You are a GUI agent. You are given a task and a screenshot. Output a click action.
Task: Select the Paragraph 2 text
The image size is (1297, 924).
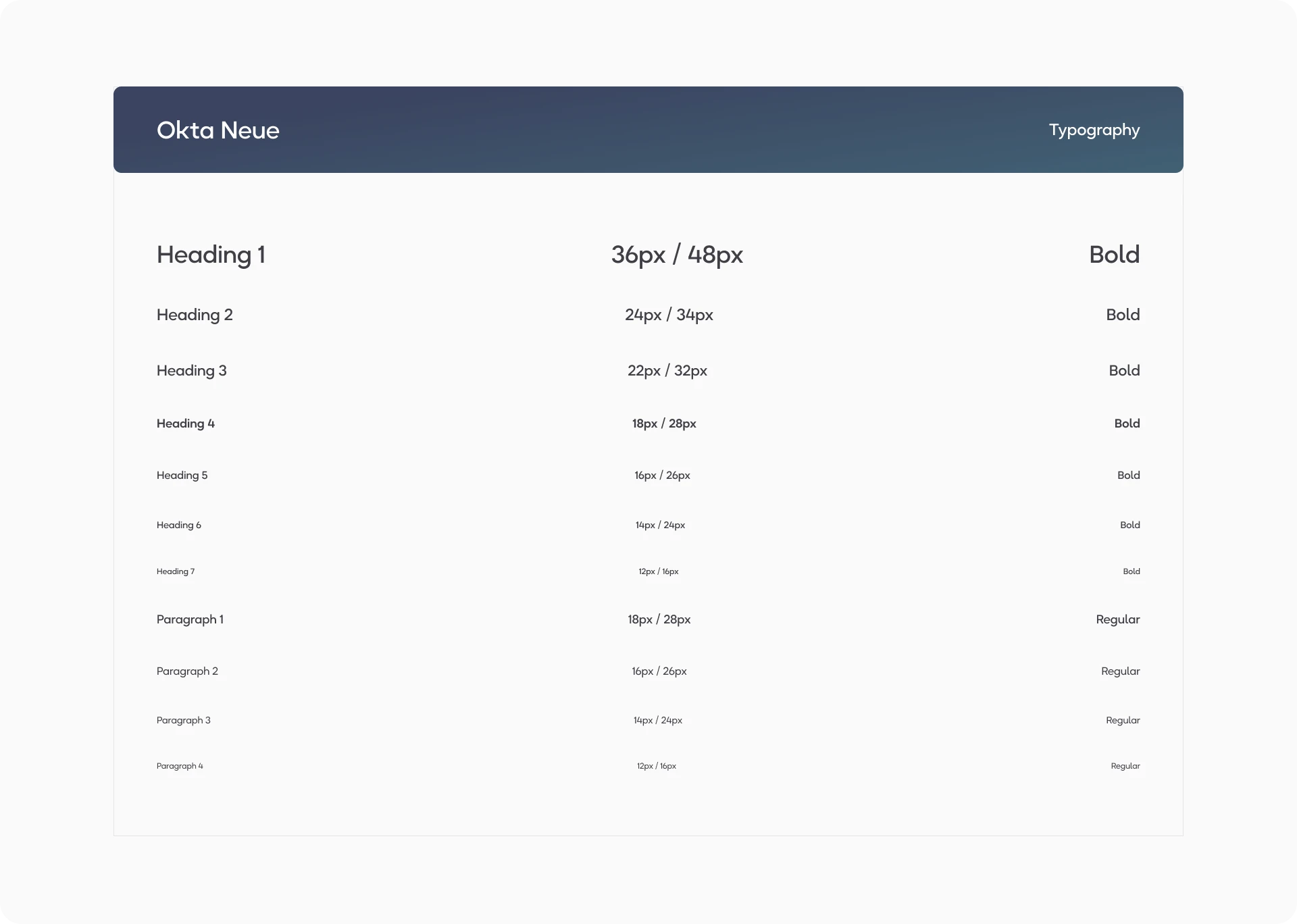pos(187,671)
